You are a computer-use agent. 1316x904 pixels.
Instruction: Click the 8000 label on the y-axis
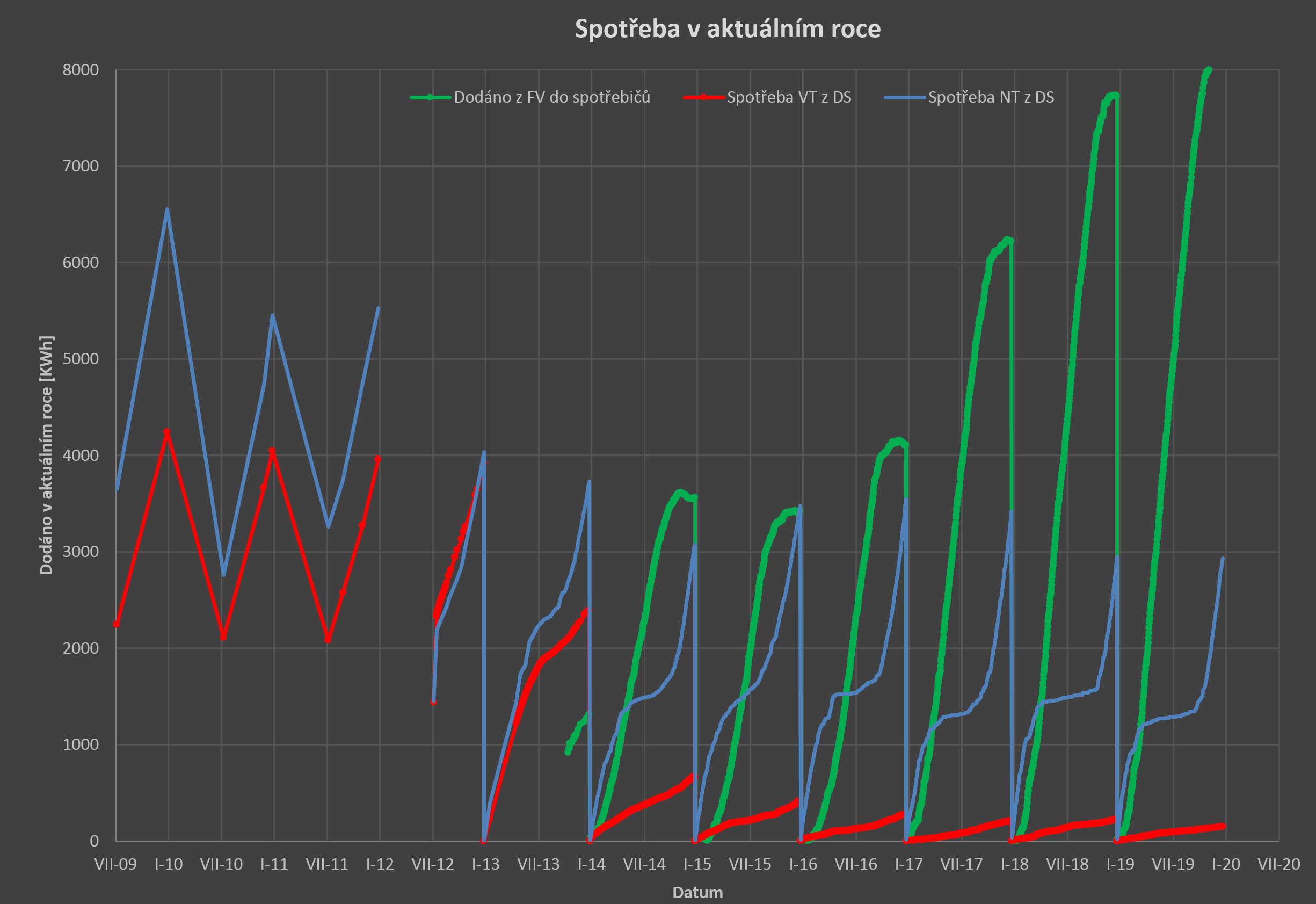(x=81, y=70)
